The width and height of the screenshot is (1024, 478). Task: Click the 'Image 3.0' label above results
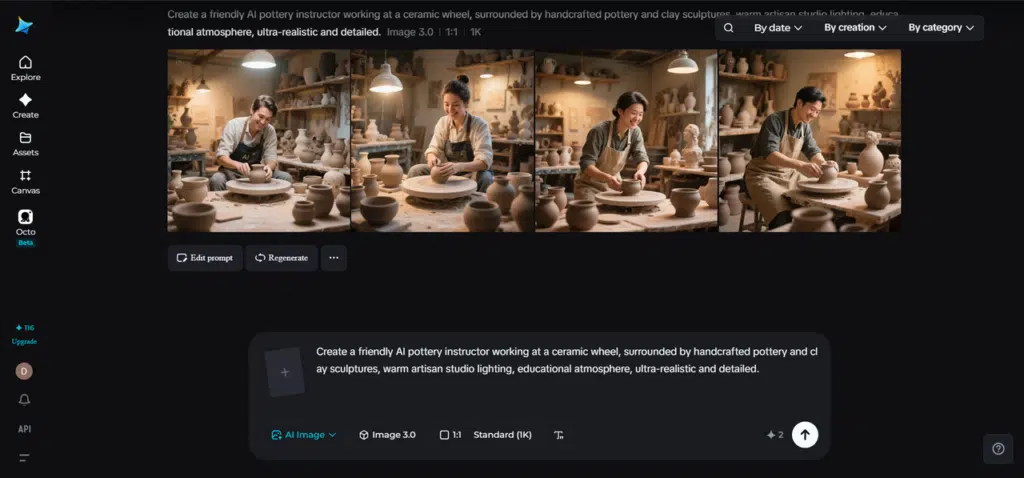tap(411, 31)
